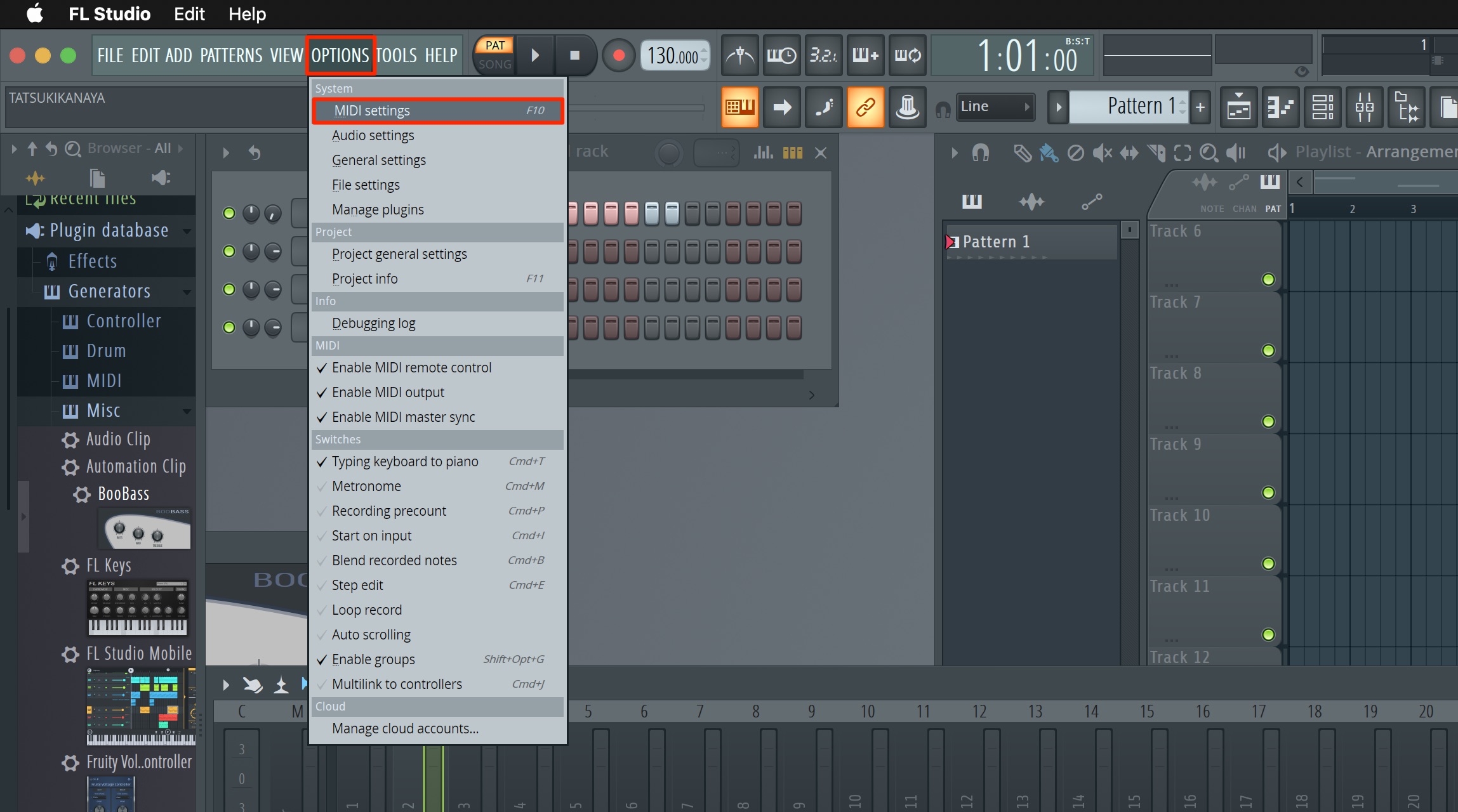This screenshot has width=1458, height=812.
Task: Open pattern options arrow left of Pattern 1
Action: pos(1057,107)
